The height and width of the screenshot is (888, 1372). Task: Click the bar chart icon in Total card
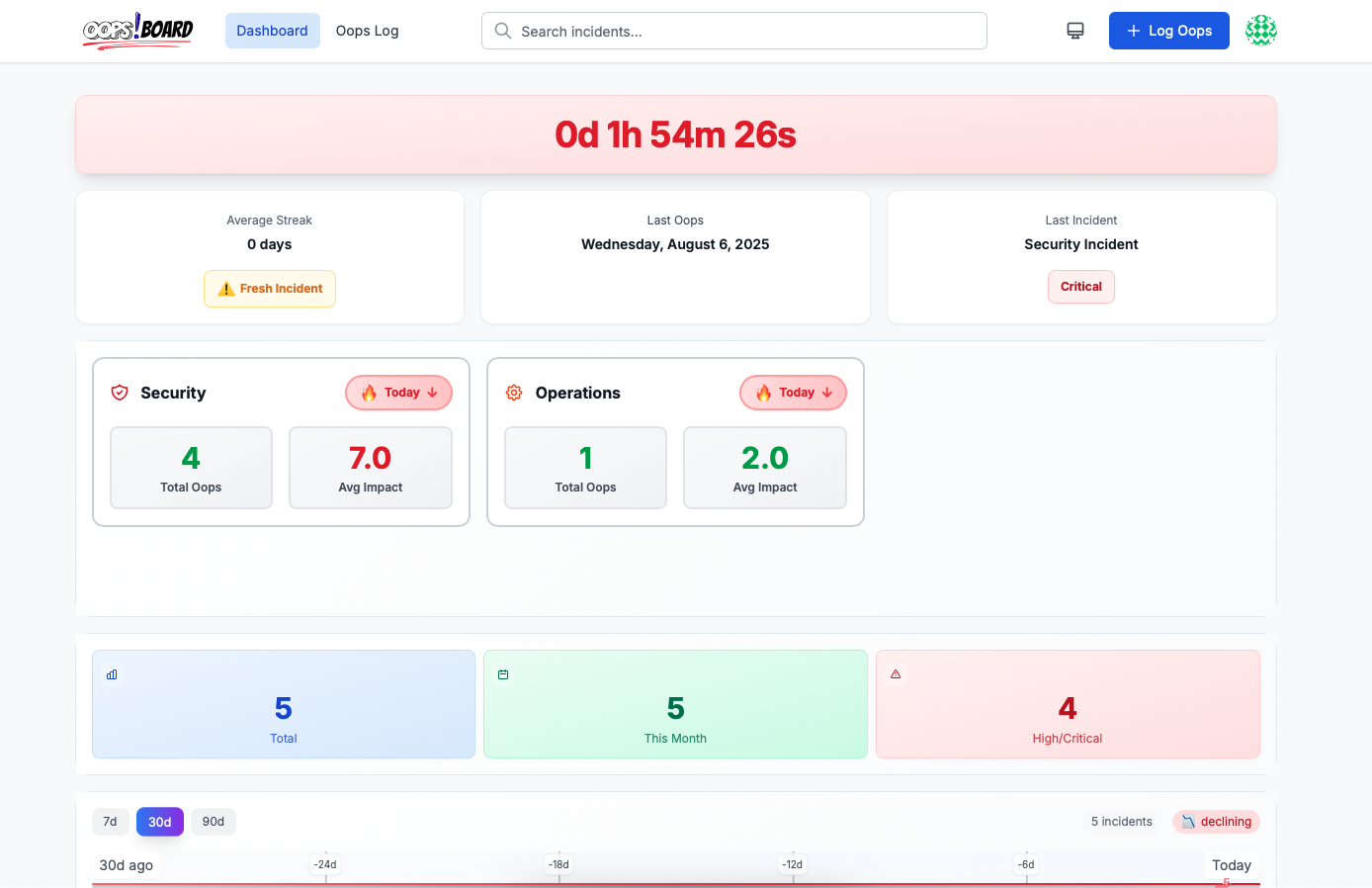112,674
